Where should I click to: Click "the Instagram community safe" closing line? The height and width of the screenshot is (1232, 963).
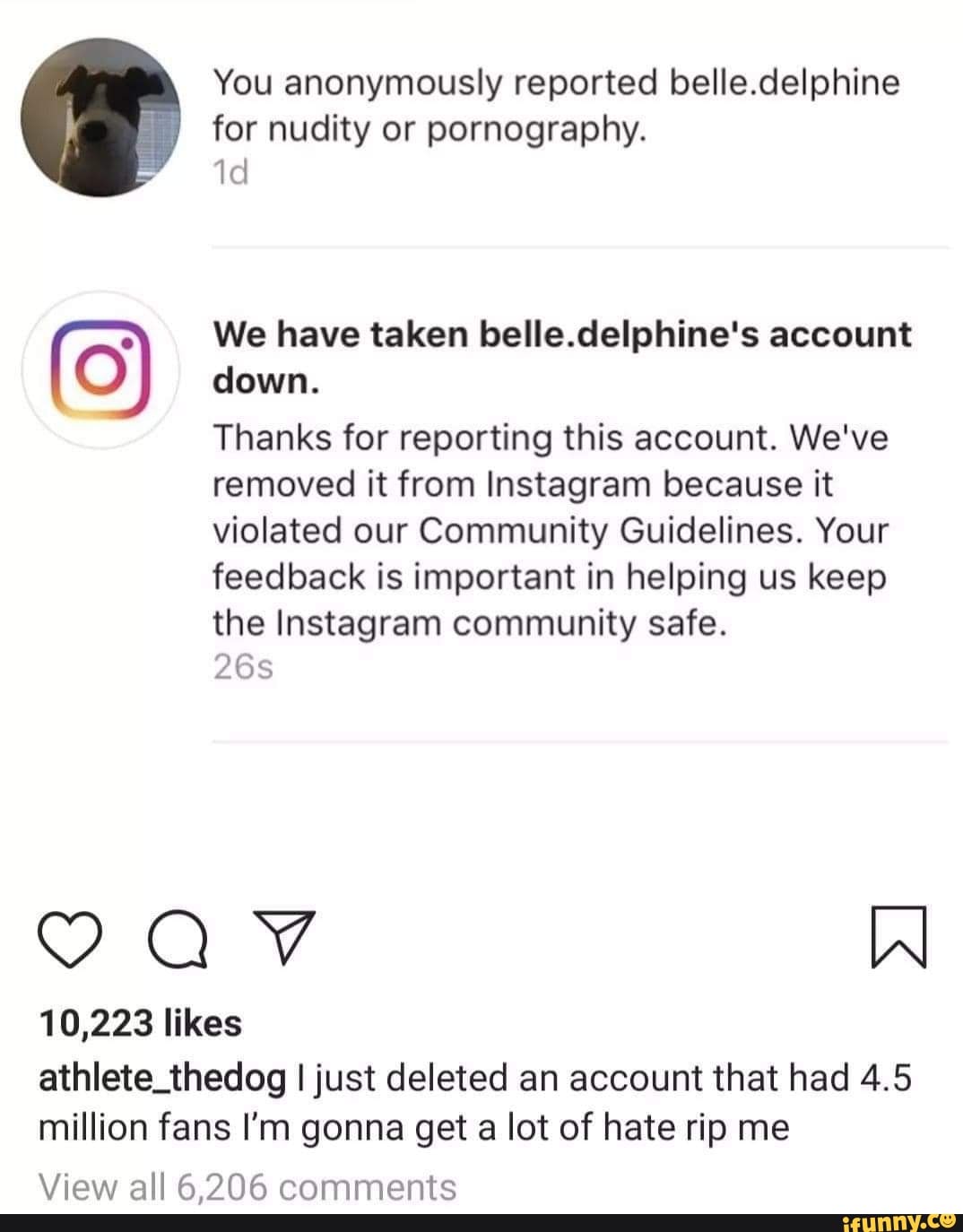[x=466, y=621]
